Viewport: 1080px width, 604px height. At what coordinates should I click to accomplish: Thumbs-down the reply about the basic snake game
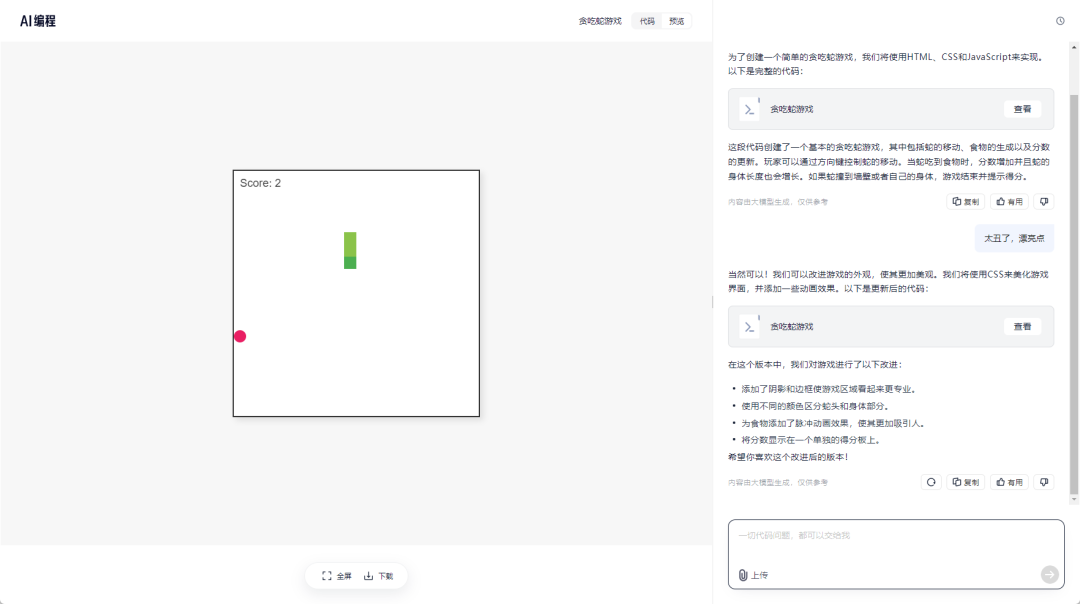click(x=1044, y=202)
